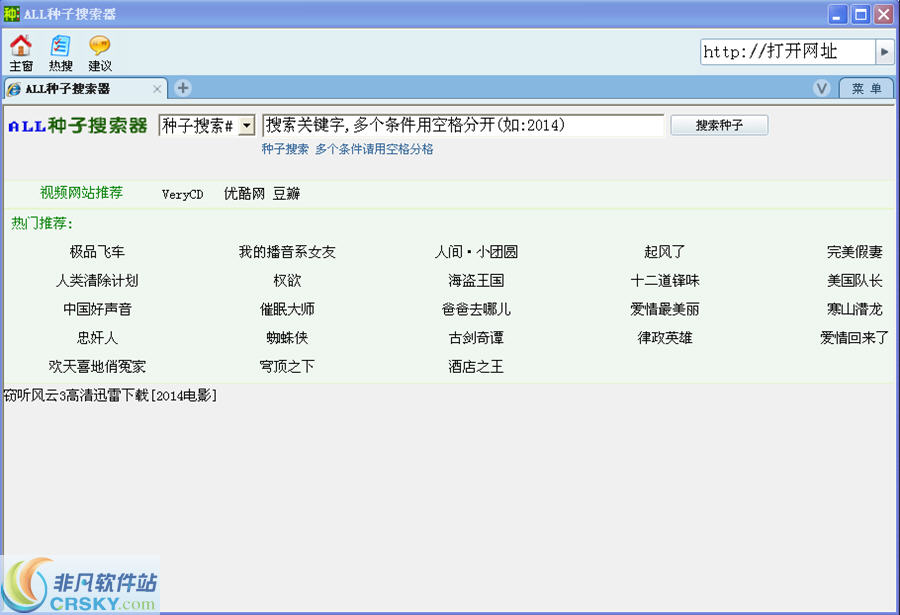
Task: Maximize the ALL种子搜索器 window
Action: pos(860,14)
